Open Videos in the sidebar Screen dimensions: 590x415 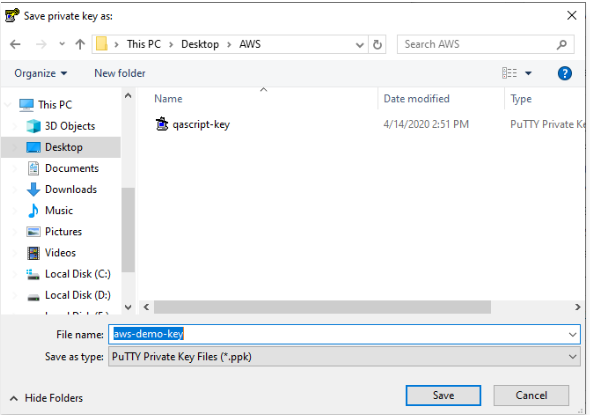(x=60, y=252)
